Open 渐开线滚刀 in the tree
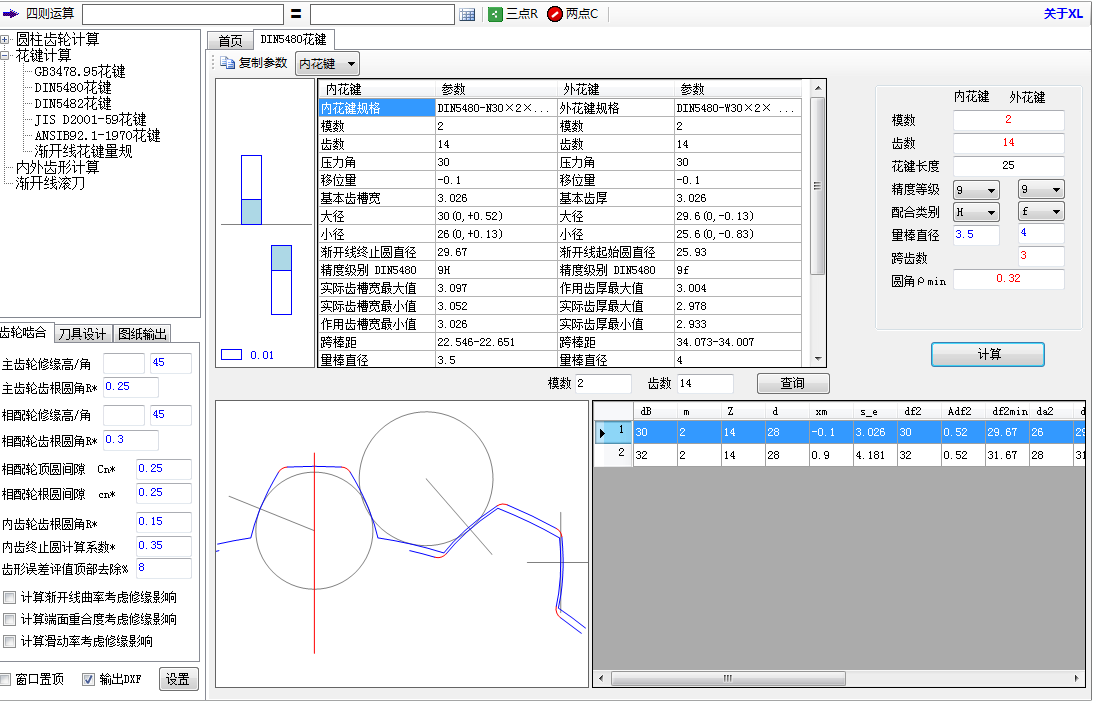1096x703 pixels. tap(50, 184)
